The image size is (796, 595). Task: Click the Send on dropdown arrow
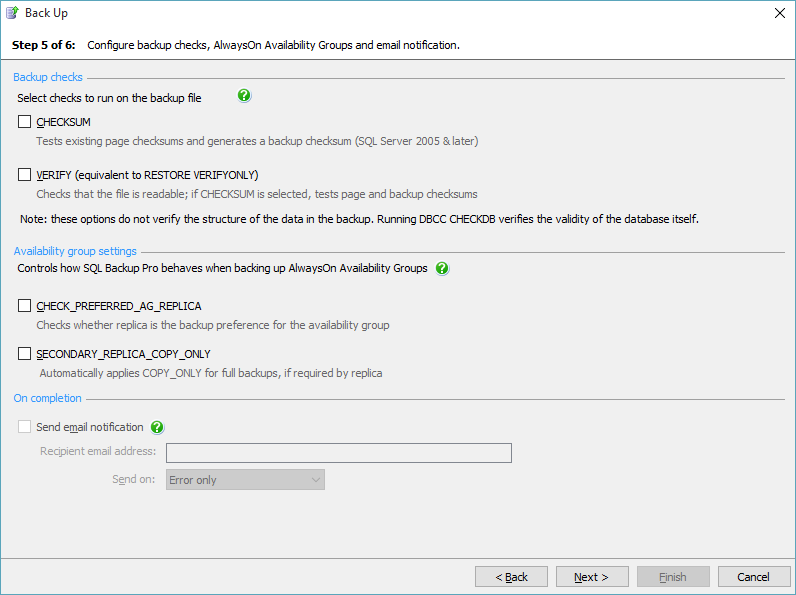click(316, 480)
